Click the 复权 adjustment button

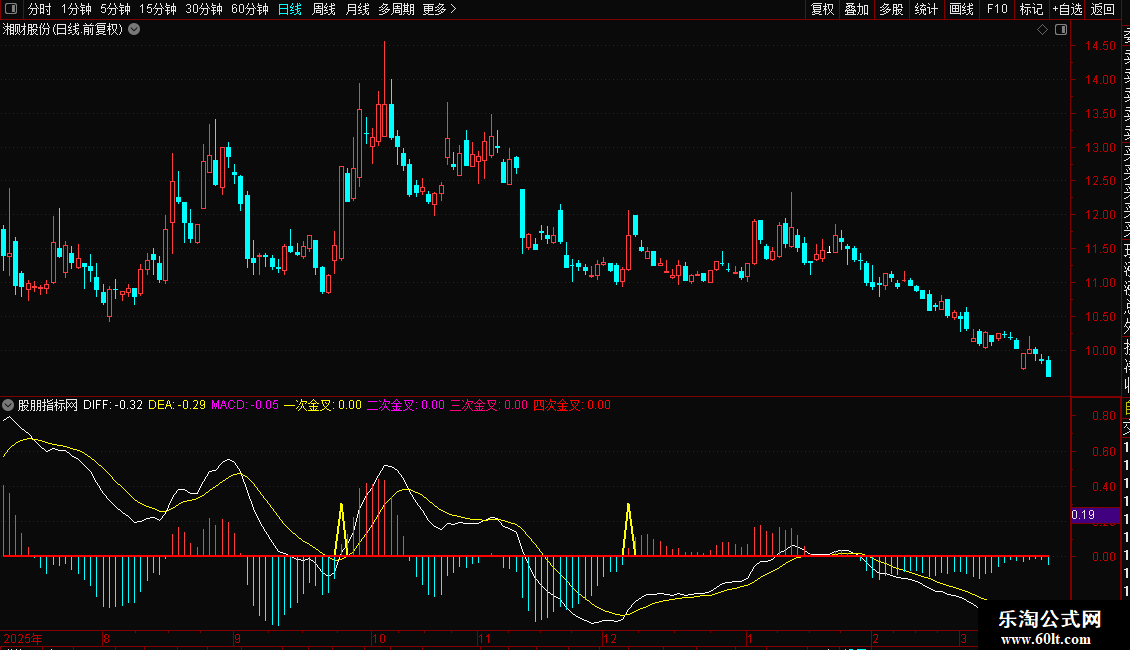[x=822, y=9]
